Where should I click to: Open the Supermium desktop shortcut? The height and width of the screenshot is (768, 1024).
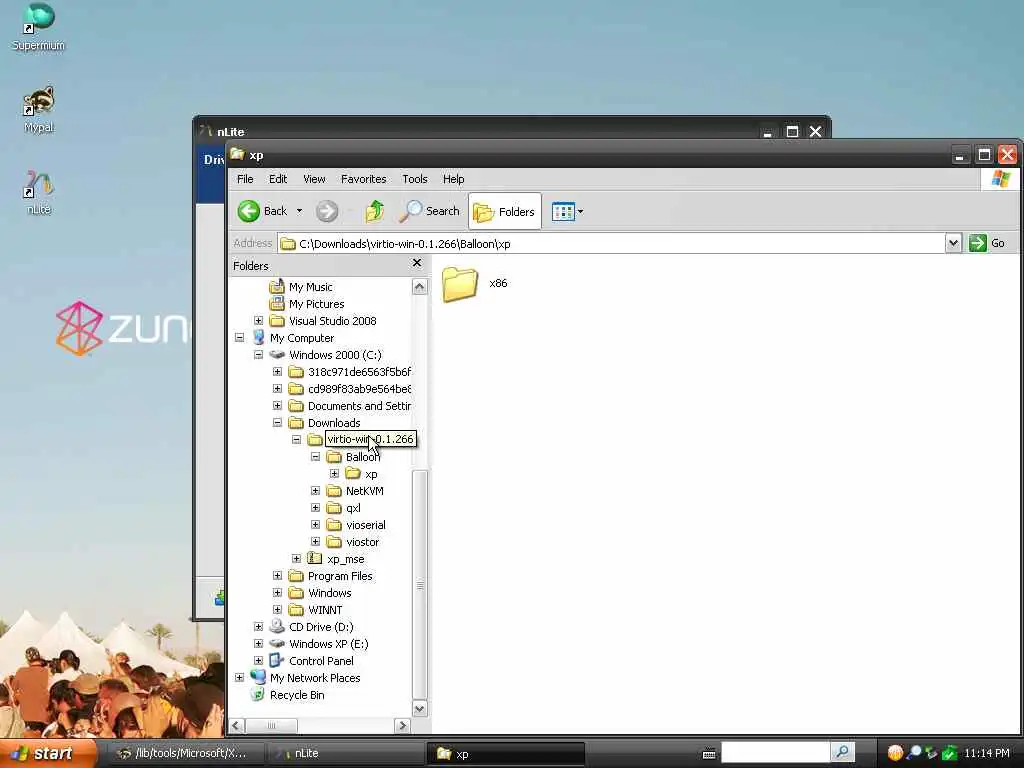click(39, 27)
